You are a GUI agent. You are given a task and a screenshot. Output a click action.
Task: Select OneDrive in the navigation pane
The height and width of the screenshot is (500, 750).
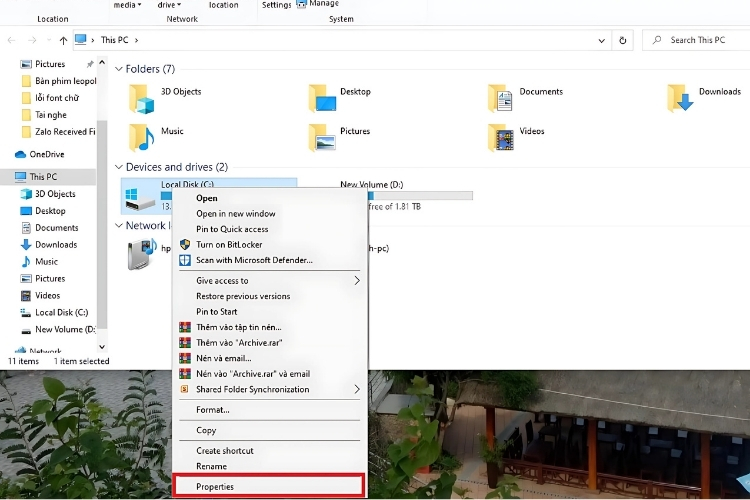click(46, 154)
